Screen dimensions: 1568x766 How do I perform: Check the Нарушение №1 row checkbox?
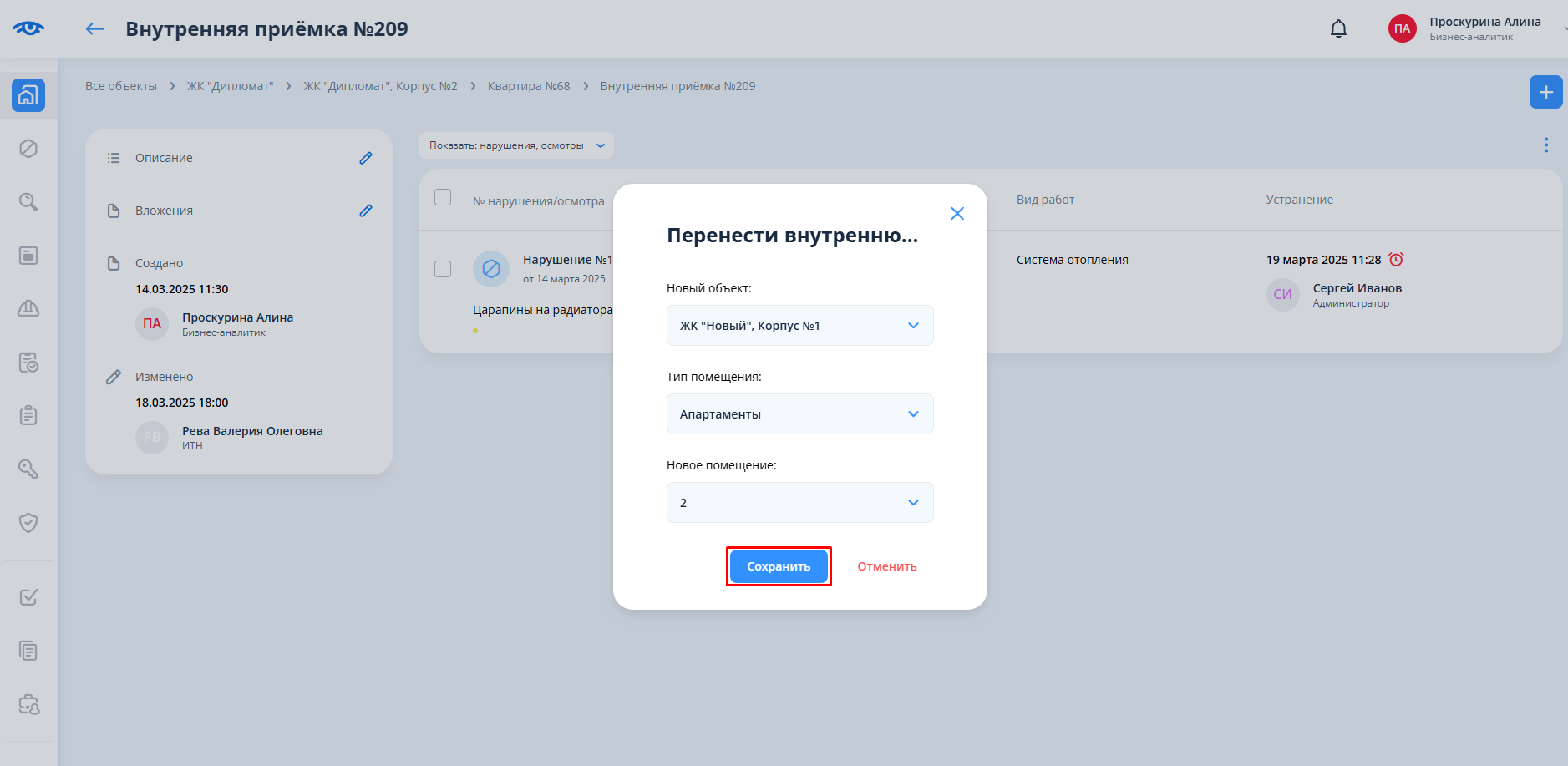(x=443, y=269)
